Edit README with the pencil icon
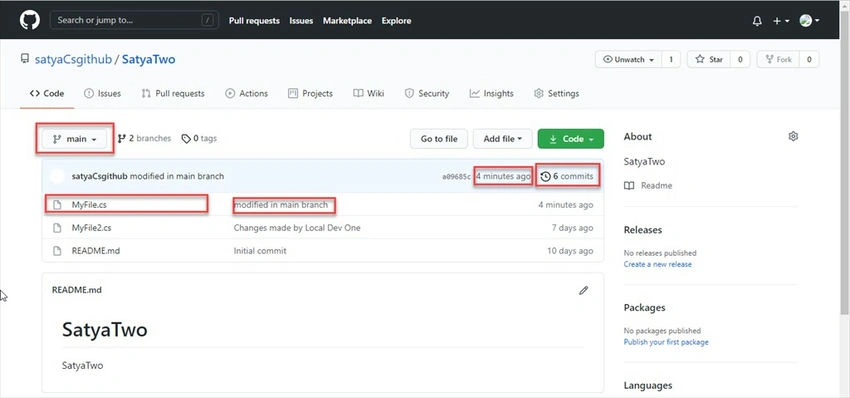The image size is (850, 398). pyautogui.click(x=583, y=290)
